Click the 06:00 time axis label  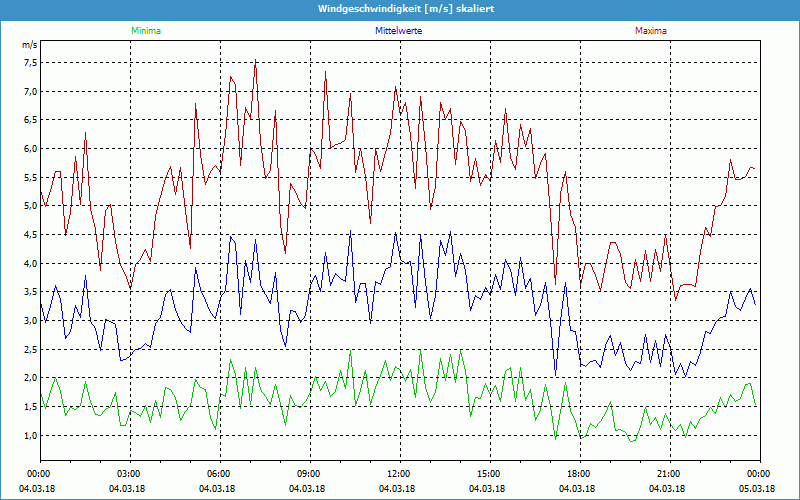tap(219, 474)
